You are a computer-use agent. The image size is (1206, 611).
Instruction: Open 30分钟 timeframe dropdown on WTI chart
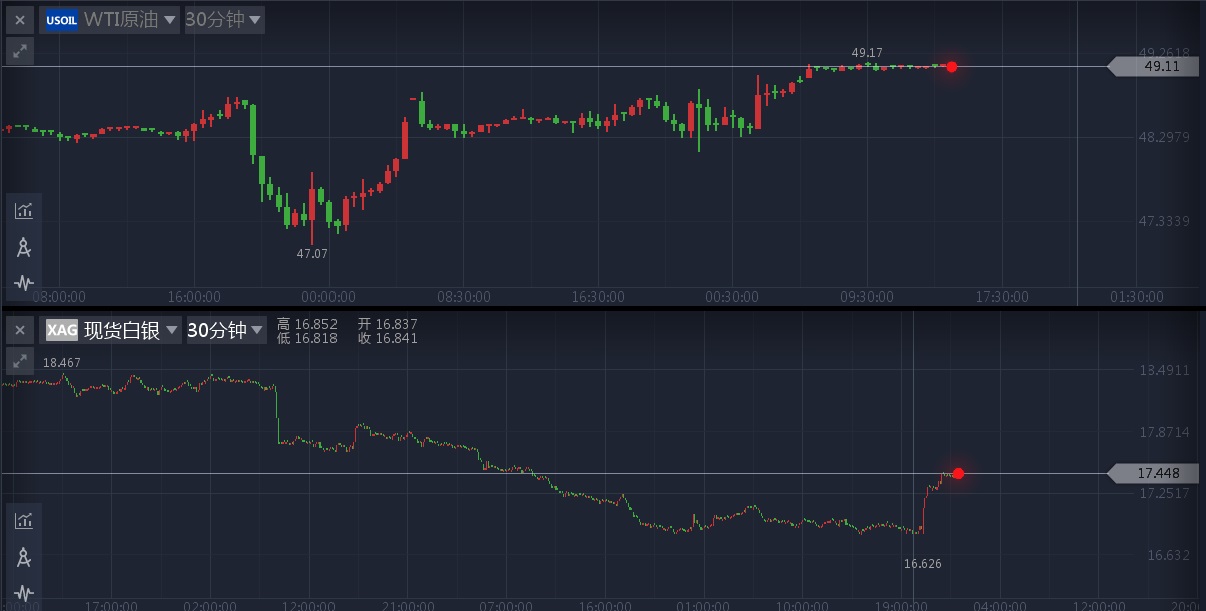point(225,19)
